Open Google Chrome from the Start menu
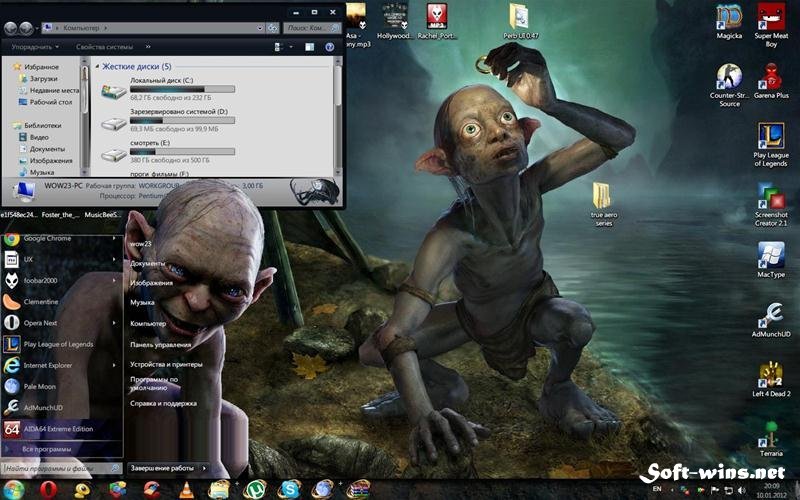This screenshot has width=800, height=500. pos(47,238)
